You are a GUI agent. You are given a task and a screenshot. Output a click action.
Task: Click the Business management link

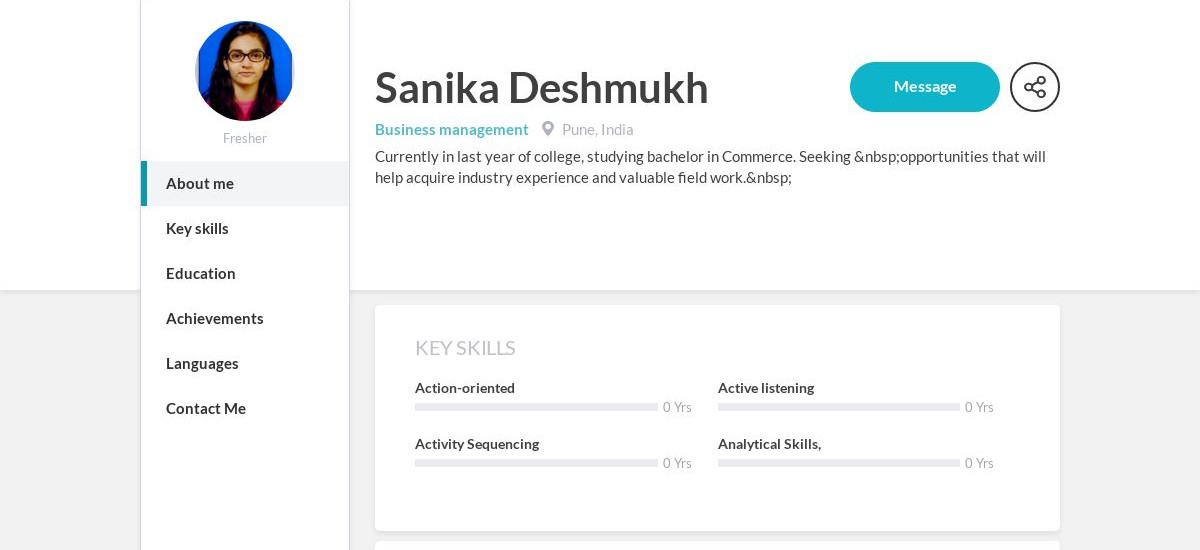(452, 129)
